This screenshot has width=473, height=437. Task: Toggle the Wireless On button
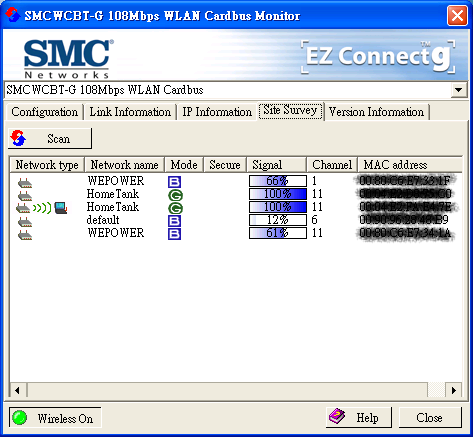click(55, 417)
